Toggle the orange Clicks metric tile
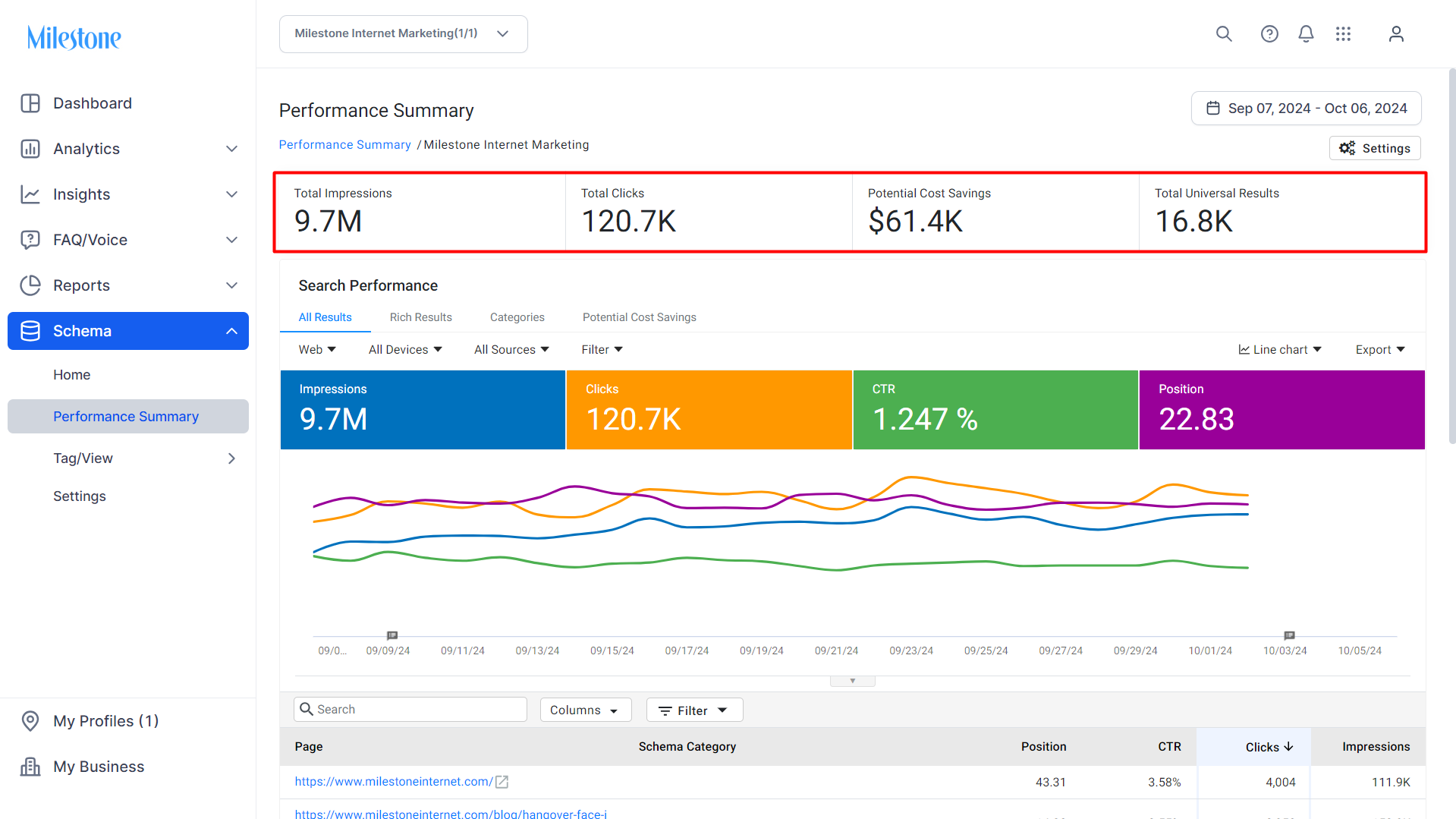Viewport: 1456px width, 819px height. 709,410
